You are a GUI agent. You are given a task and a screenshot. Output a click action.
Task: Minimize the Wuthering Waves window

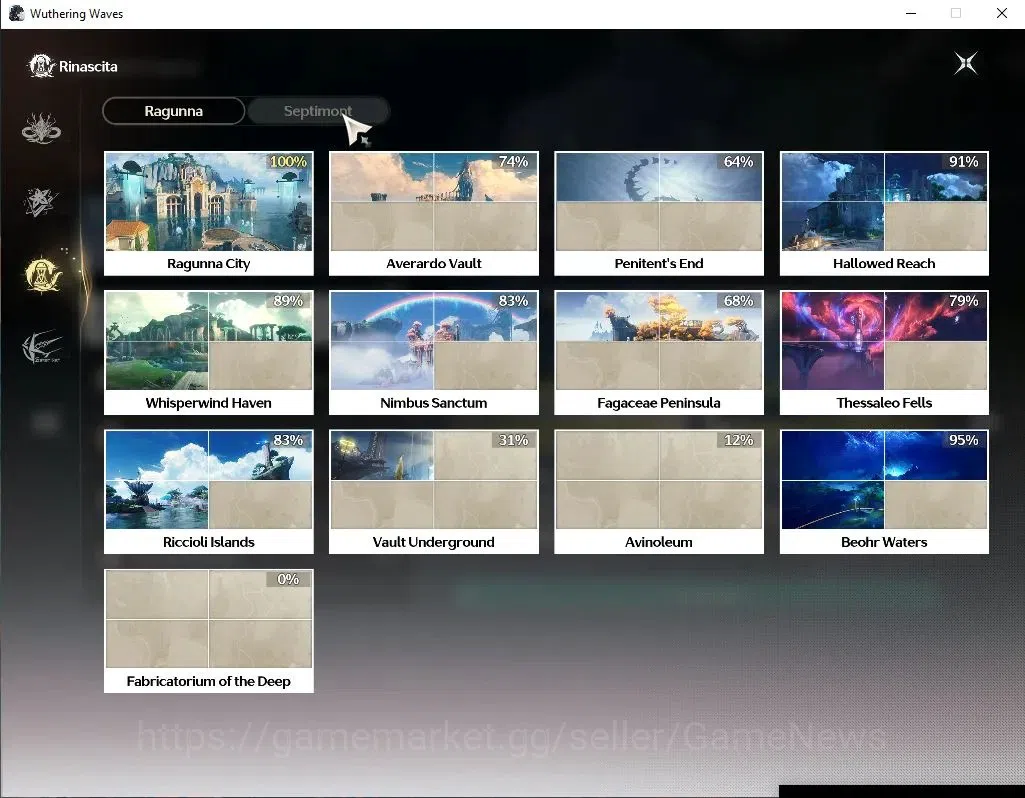pyautogui.click(x=911, y=13)
